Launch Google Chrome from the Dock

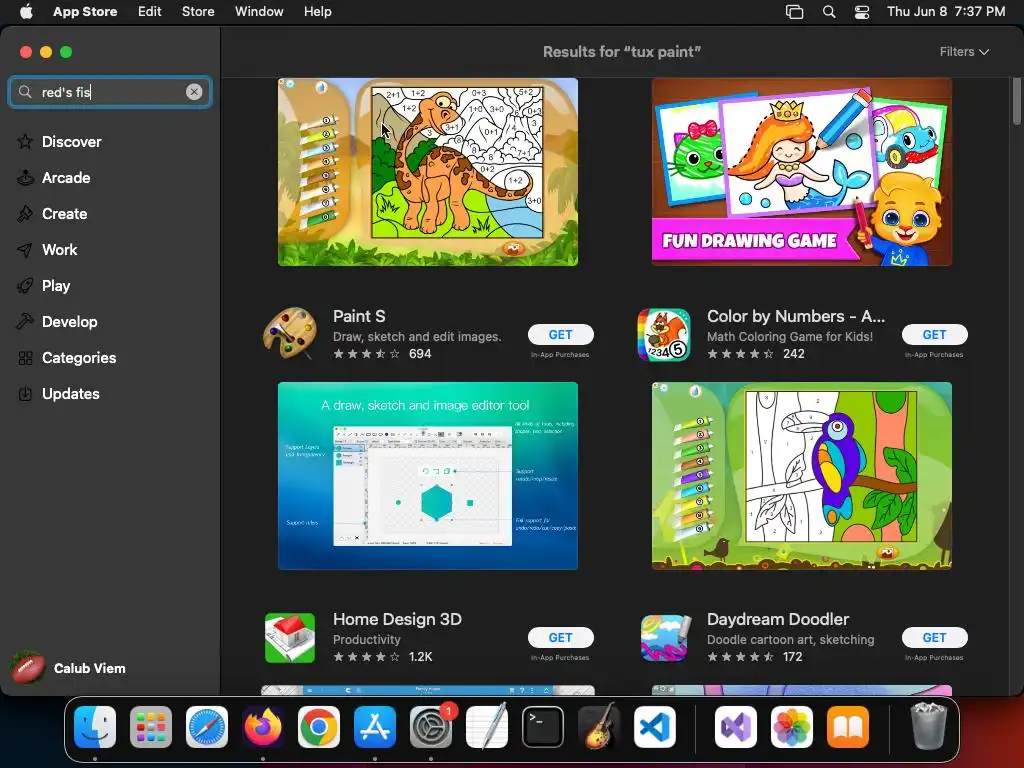pos(319,727)
